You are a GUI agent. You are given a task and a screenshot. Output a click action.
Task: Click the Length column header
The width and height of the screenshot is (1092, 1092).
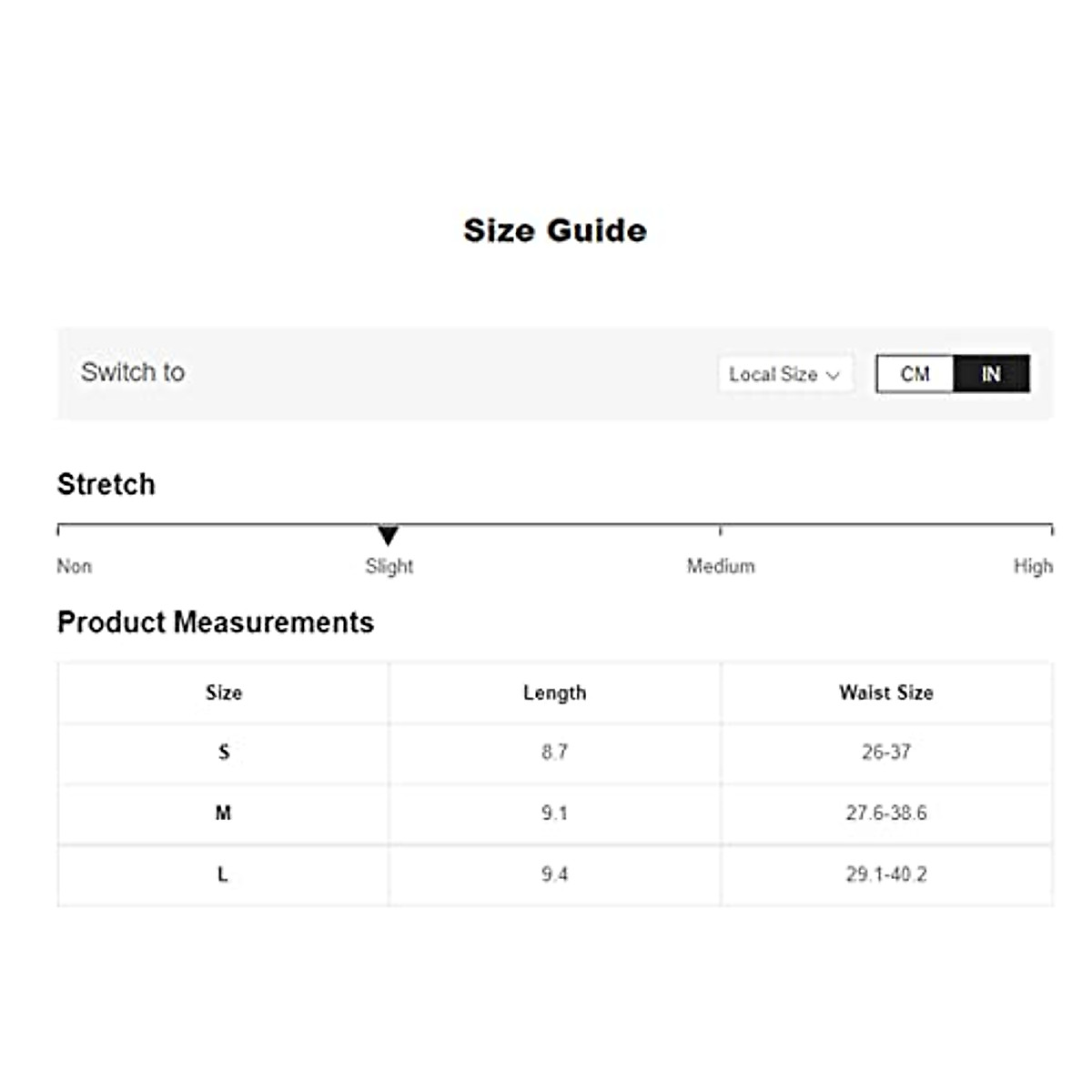click(x=554, y=693)
